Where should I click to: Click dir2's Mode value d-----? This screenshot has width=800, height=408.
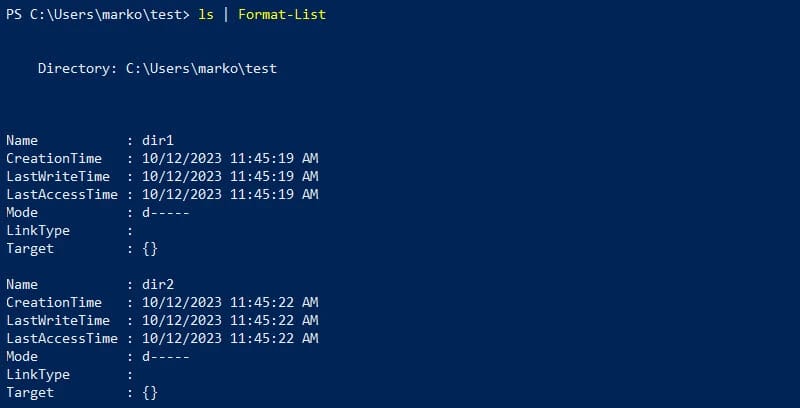pos(166,357)
